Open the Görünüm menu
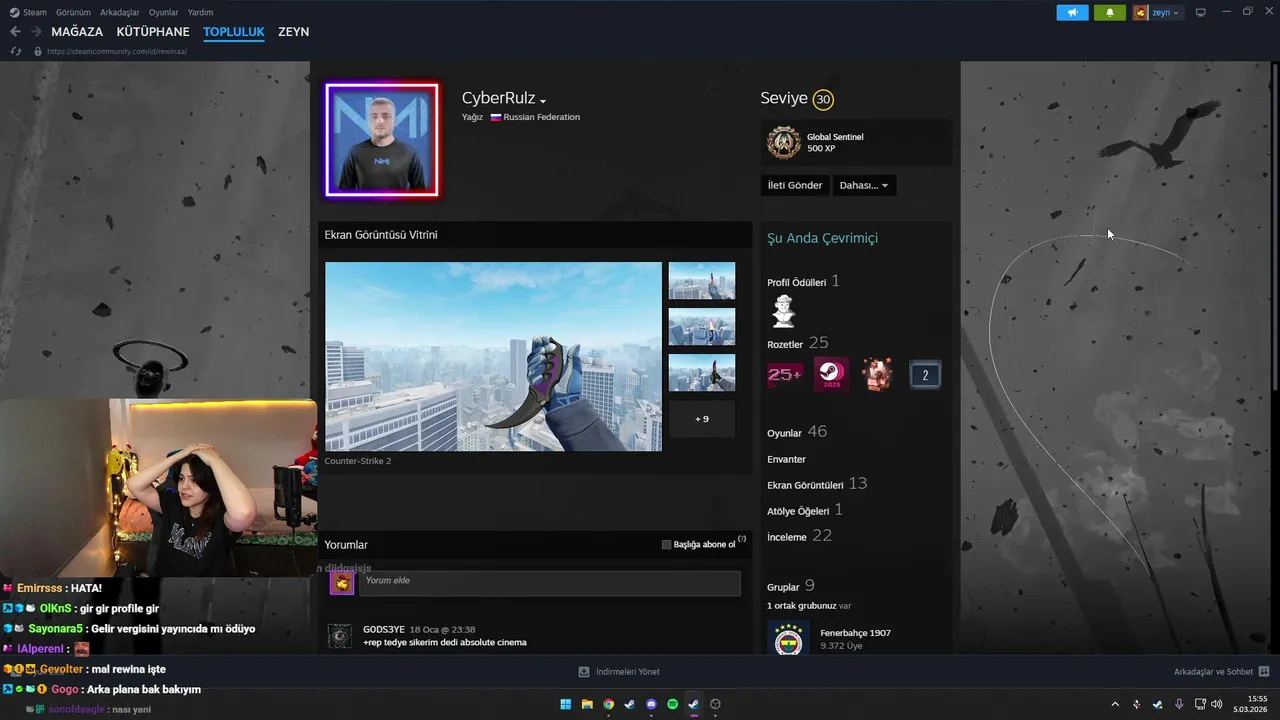1280x720 pixels. pos(73,12)
